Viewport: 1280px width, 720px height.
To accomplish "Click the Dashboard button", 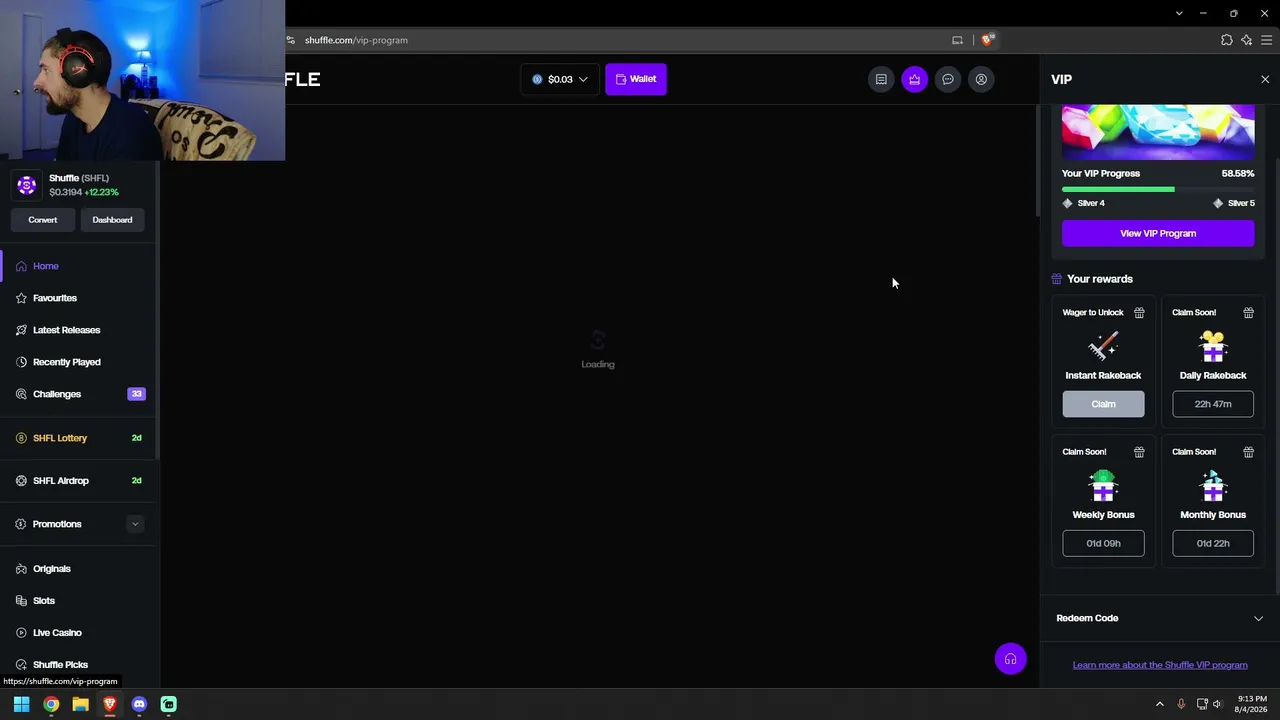I will tap(112, 220).
